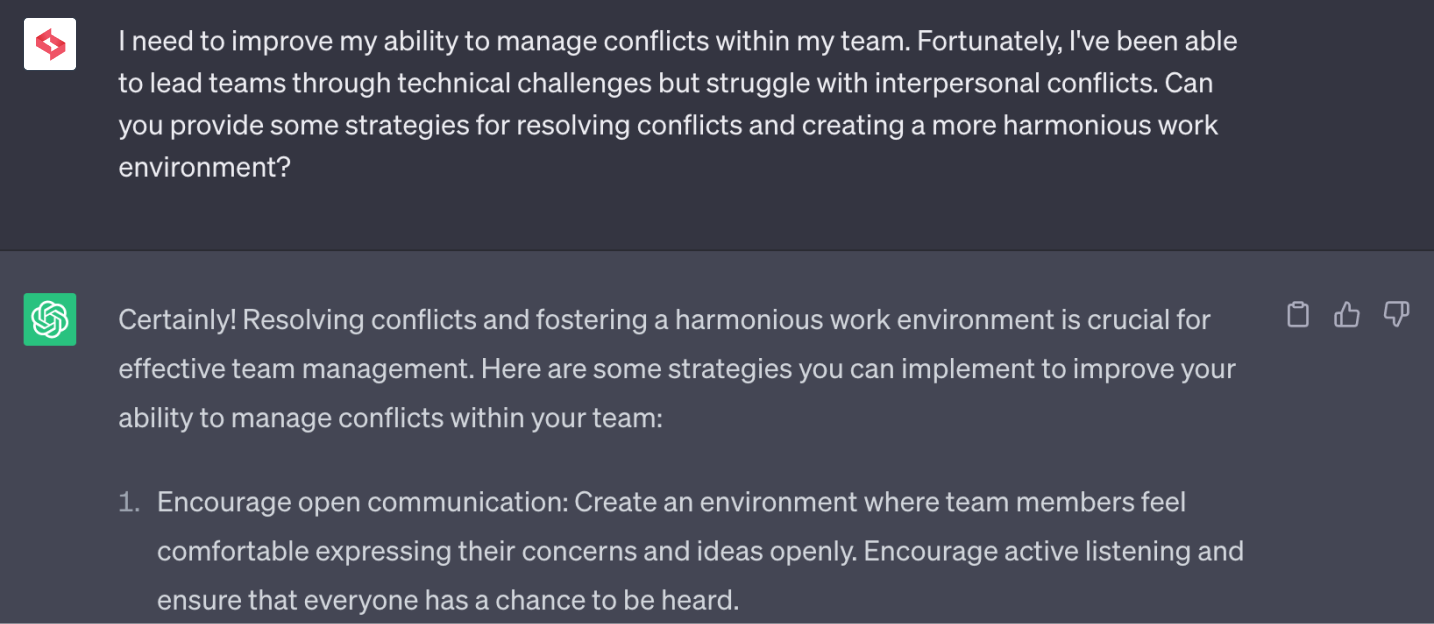Viewport: 1434px width, 624px height.
Task: Copy the response with the clipboard icon
Action: (1297, 315)
